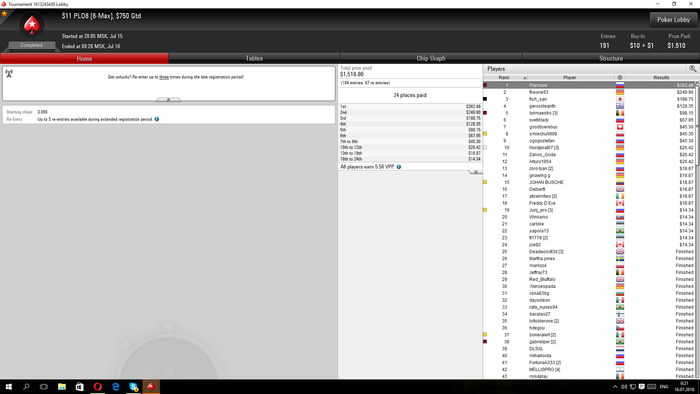Click the black note tag beside fish_san
This screenshot has height=394, width=700.
[485, 99]
